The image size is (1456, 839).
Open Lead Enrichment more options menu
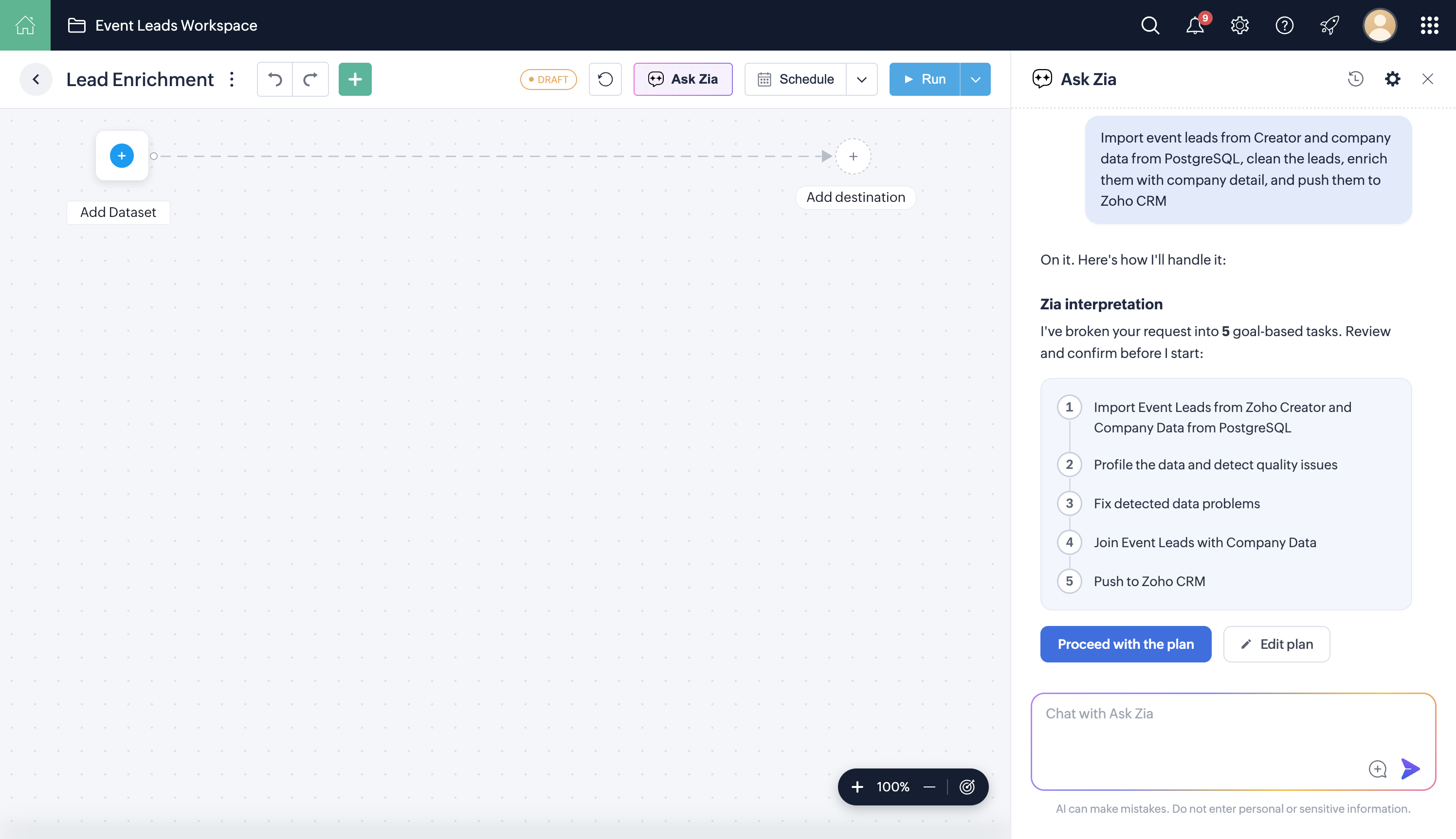(x=232, y=79)
